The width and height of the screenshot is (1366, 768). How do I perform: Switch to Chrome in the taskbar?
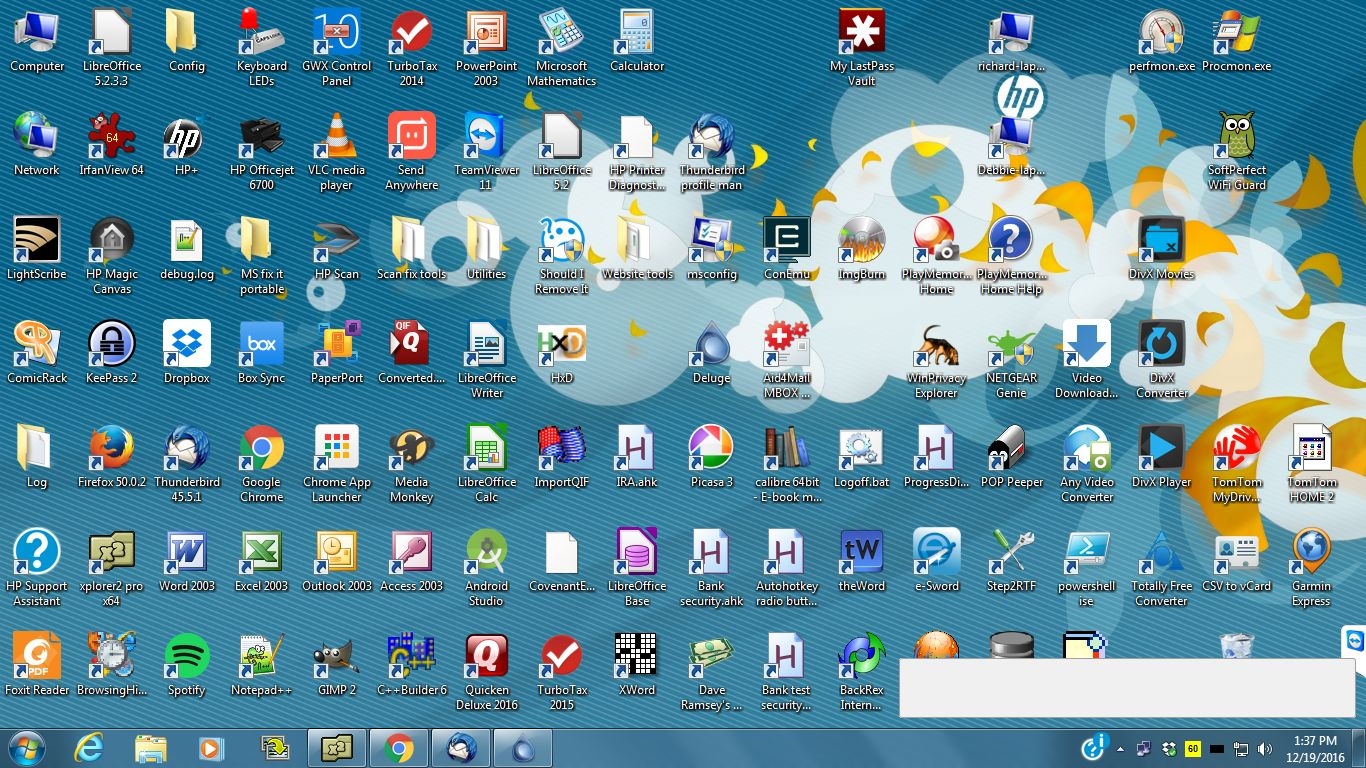[x=399, y=747]
